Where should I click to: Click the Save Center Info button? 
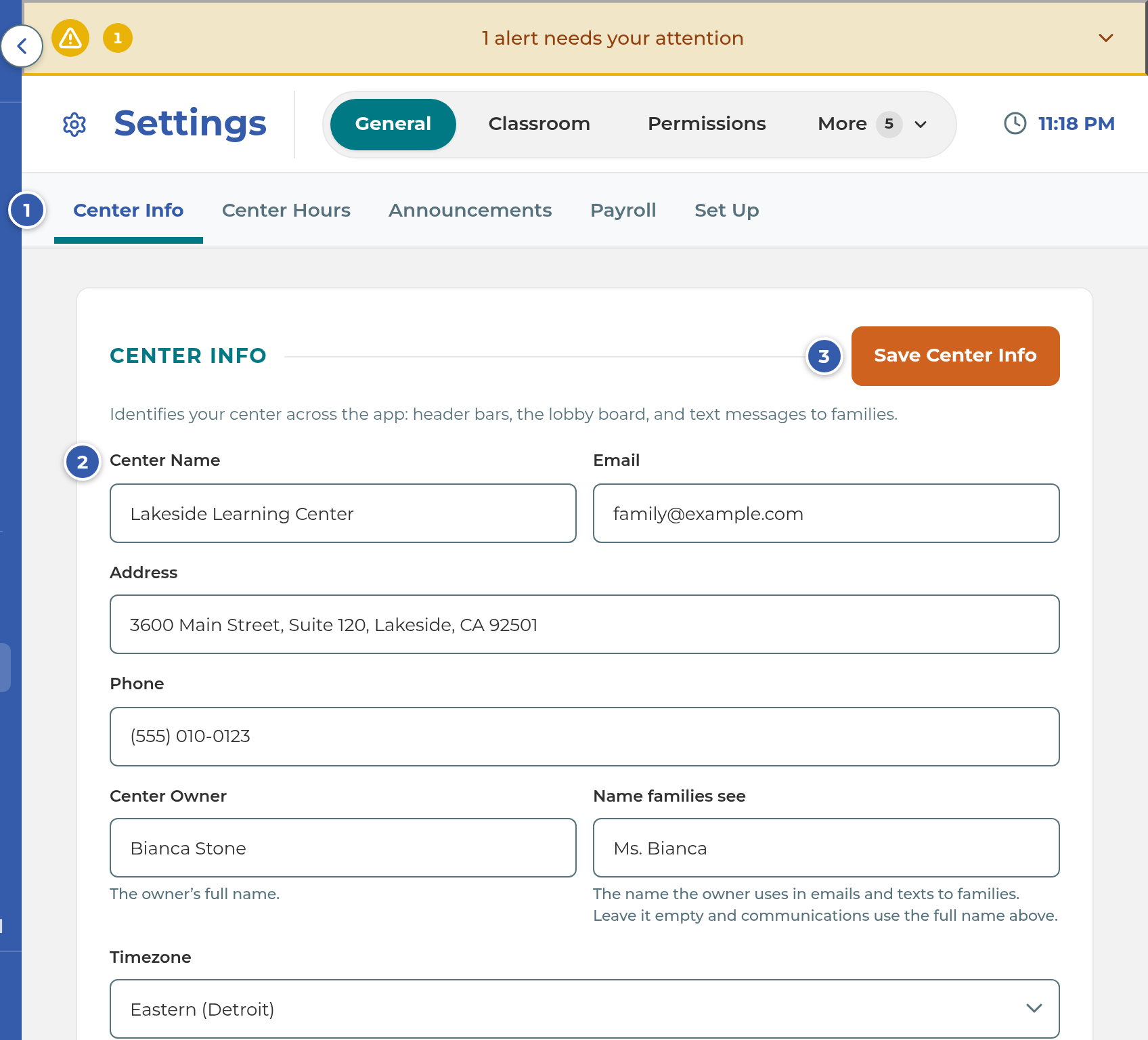(x=956, y=356)
